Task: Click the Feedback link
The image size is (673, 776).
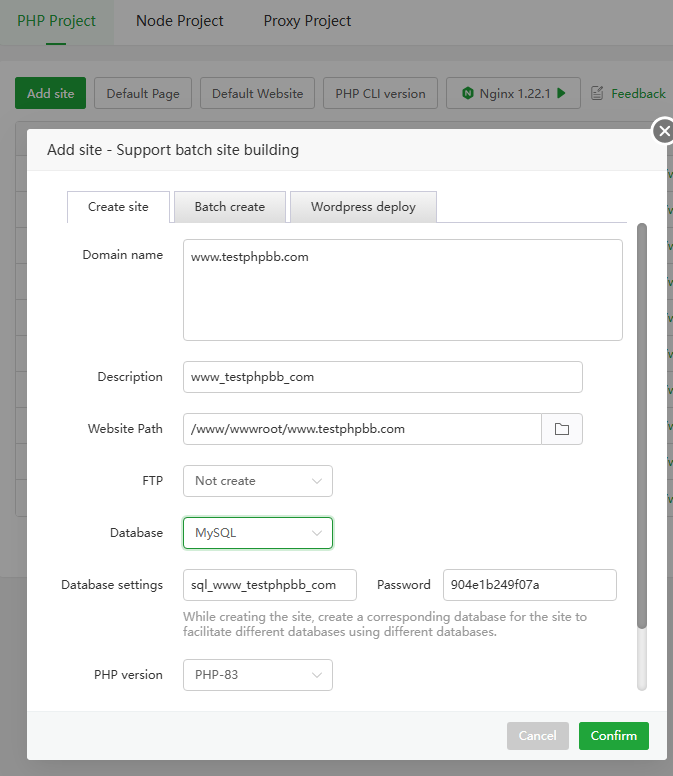Action: [x=638, y=93]
